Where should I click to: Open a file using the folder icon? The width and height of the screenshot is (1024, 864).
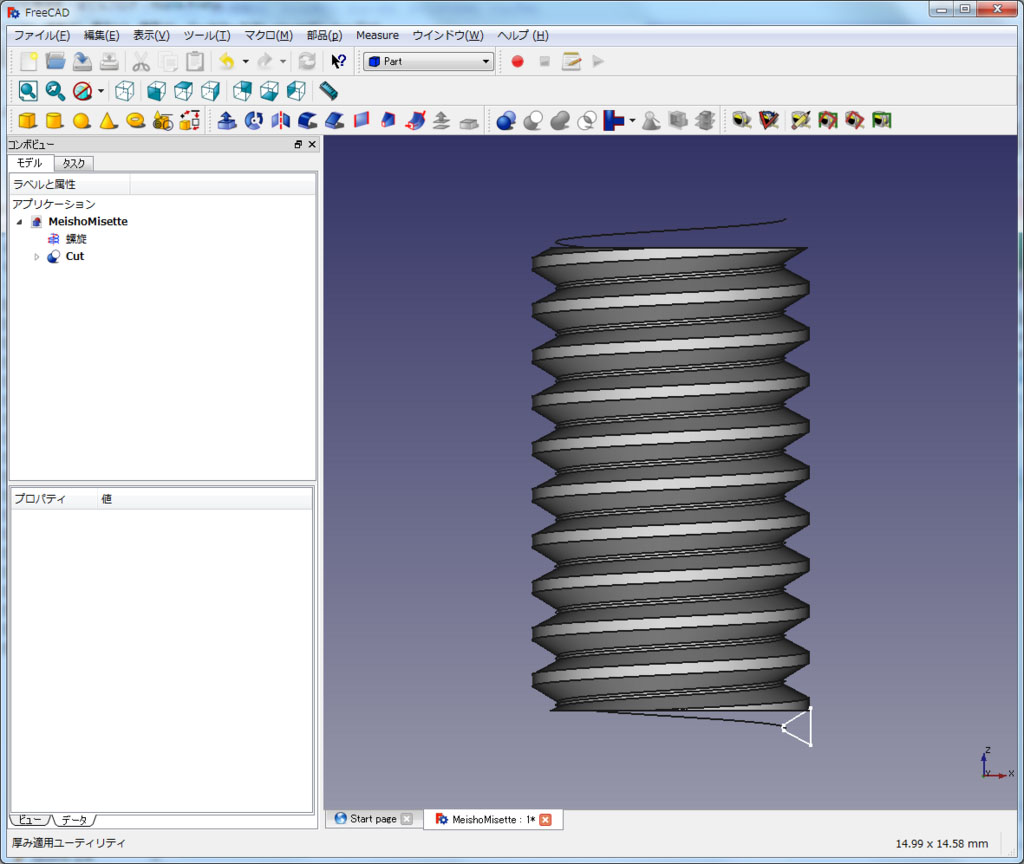55,61
